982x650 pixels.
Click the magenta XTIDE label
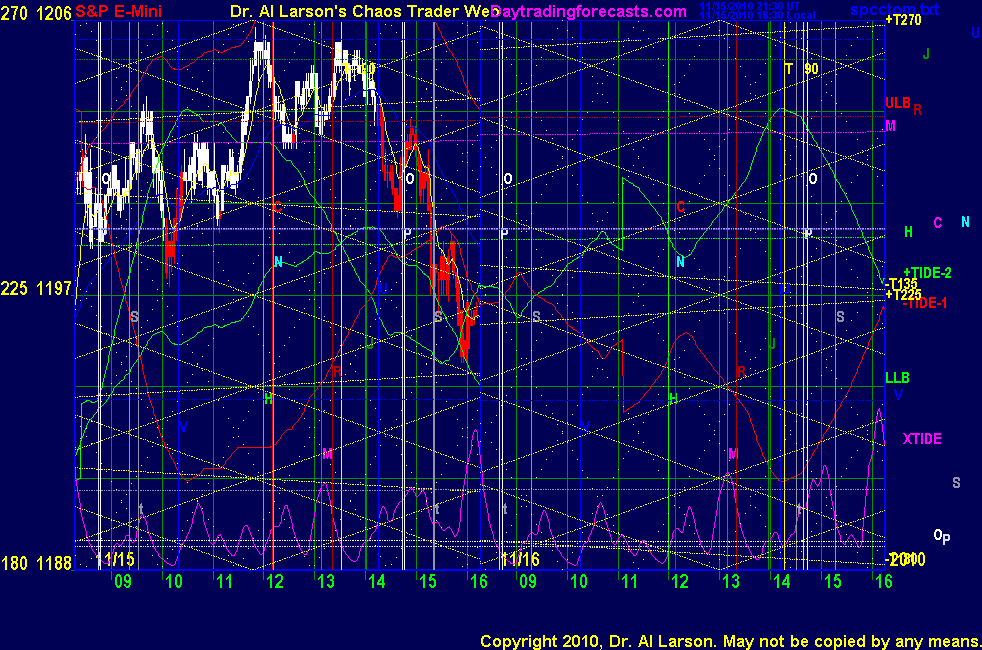922,438
